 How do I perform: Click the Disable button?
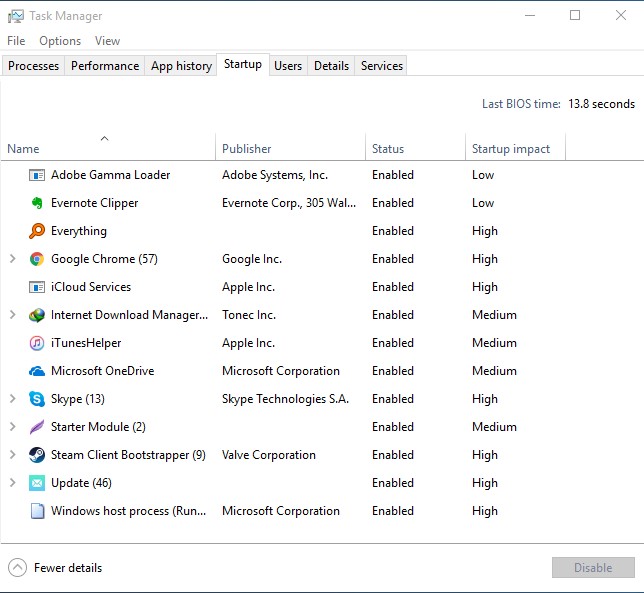tap(593, 568)
